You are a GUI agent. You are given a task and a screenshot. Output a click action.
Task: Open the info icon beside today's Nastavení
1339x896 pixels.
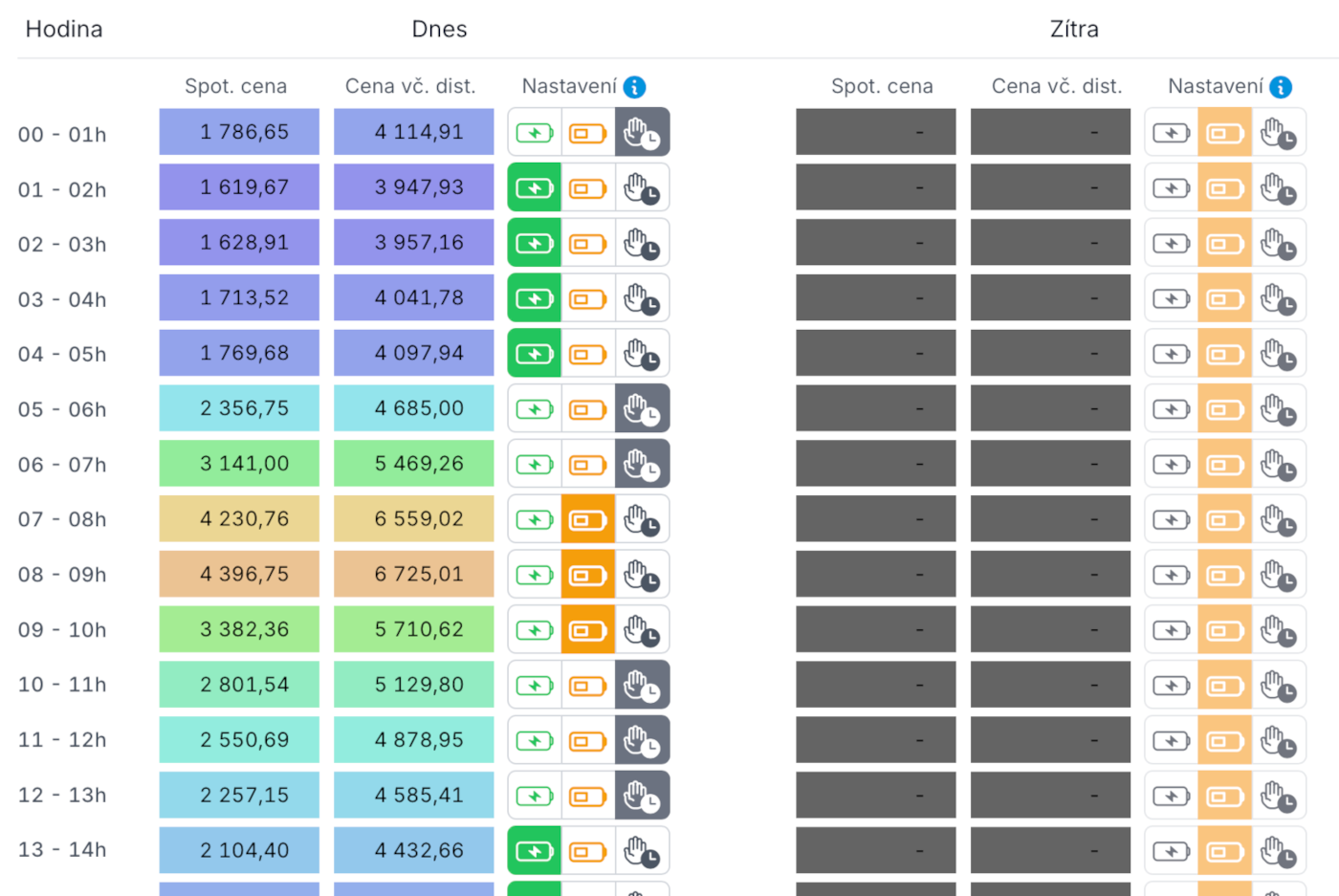click(x=634, y=87)
